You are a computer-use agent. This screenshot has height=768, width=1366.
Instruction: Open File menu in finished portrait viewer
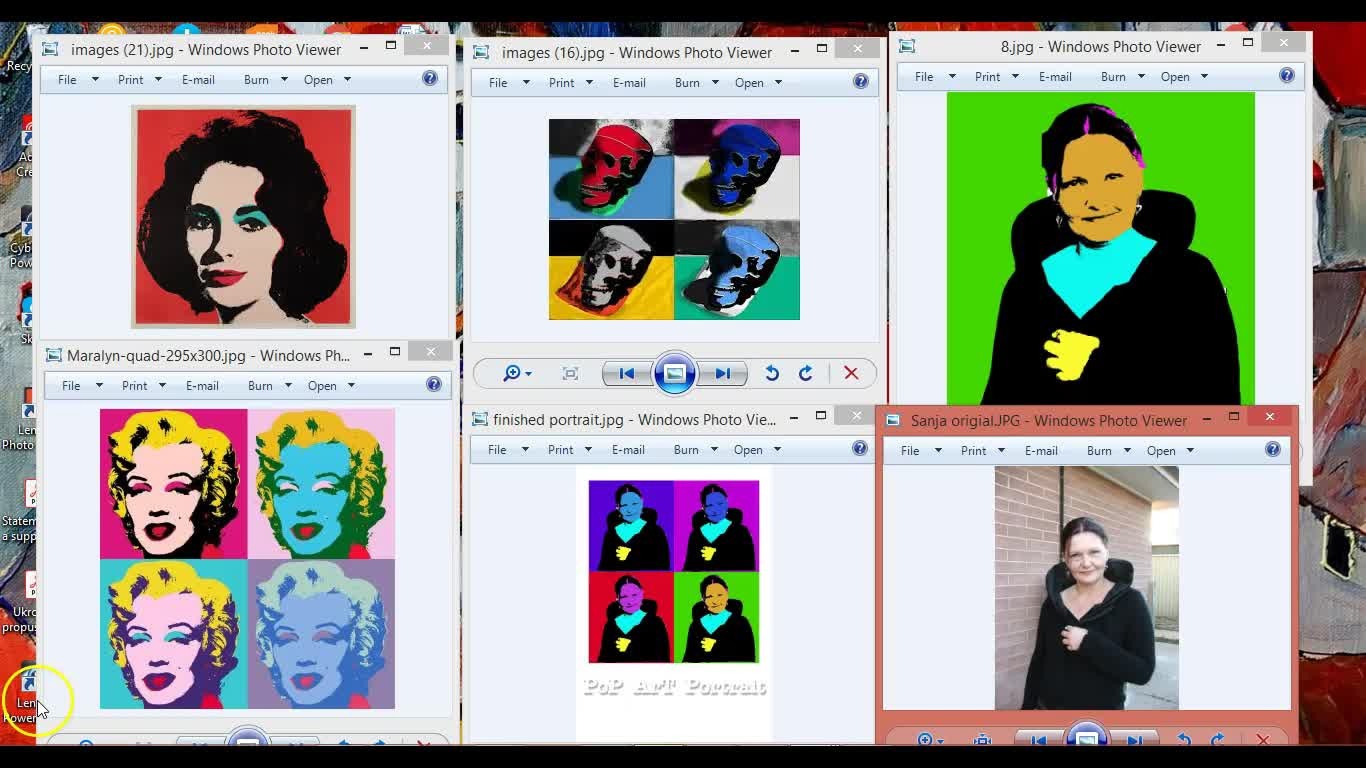(x=508, y=449)
